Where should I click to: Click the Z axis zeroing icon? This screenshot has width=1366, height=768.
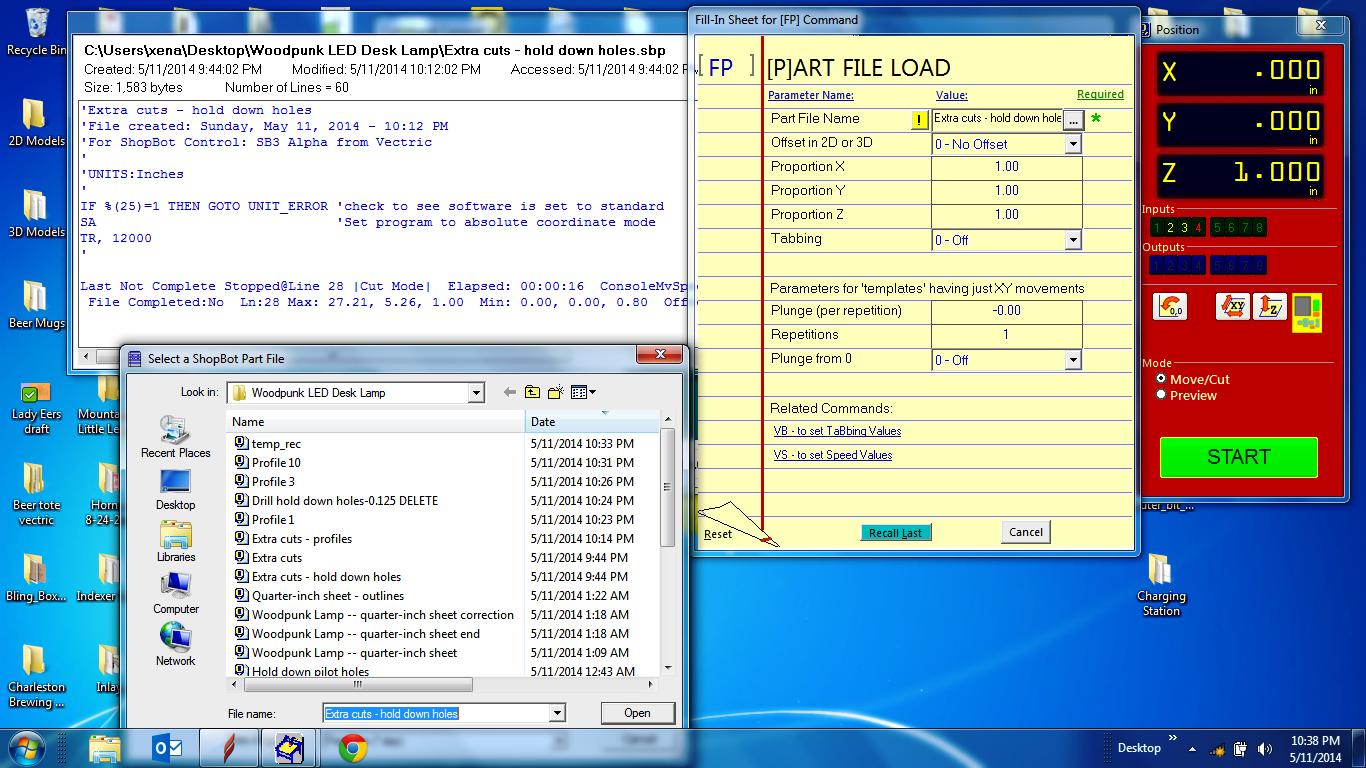click(x=1269, y=307)
